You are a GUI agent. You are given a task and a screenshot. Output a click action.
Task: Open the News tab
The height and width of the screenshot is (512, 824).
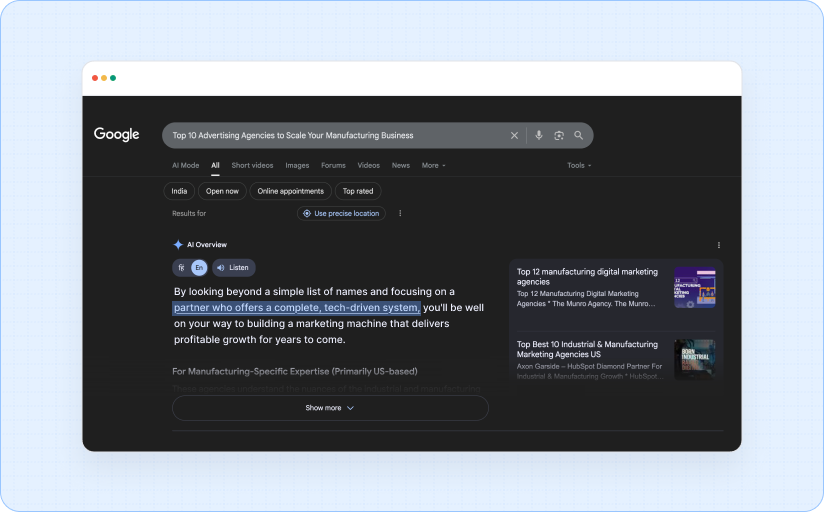400,165
